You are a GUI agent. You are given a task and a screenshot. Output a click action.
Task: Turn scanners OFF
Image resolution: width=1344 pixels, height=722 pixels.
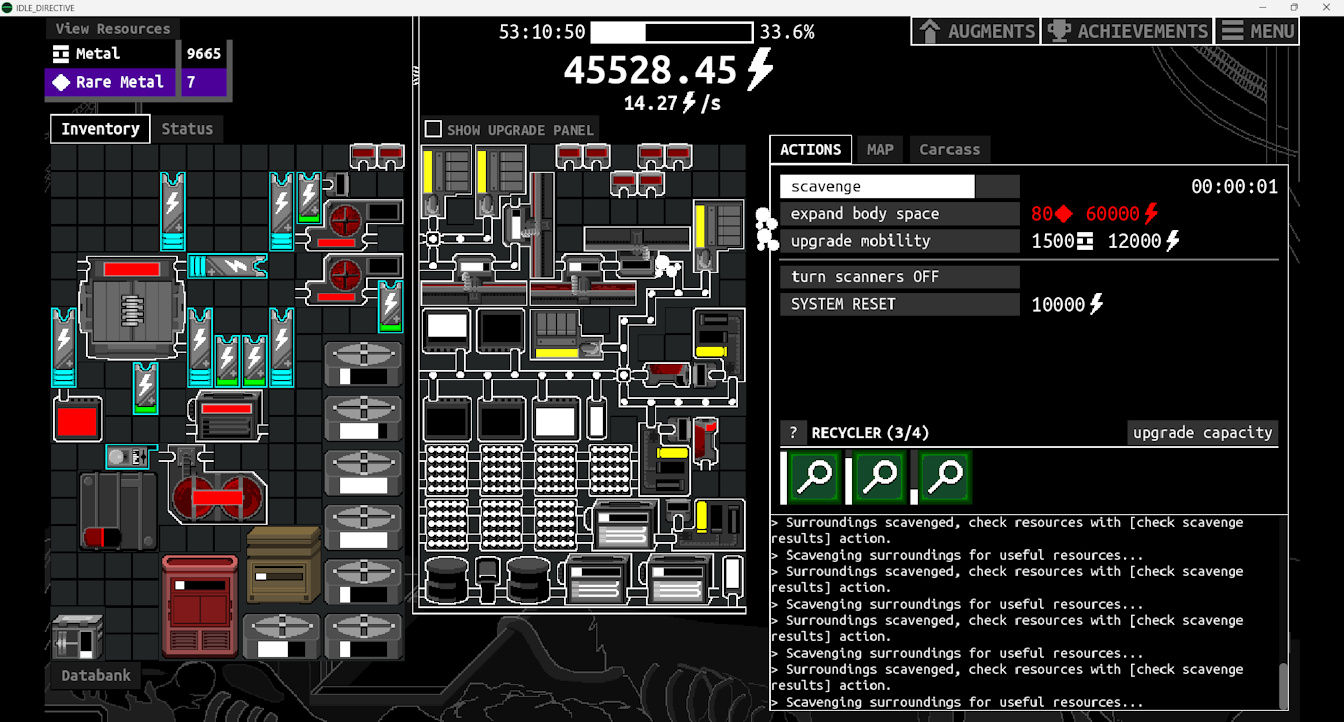point(900,277)
